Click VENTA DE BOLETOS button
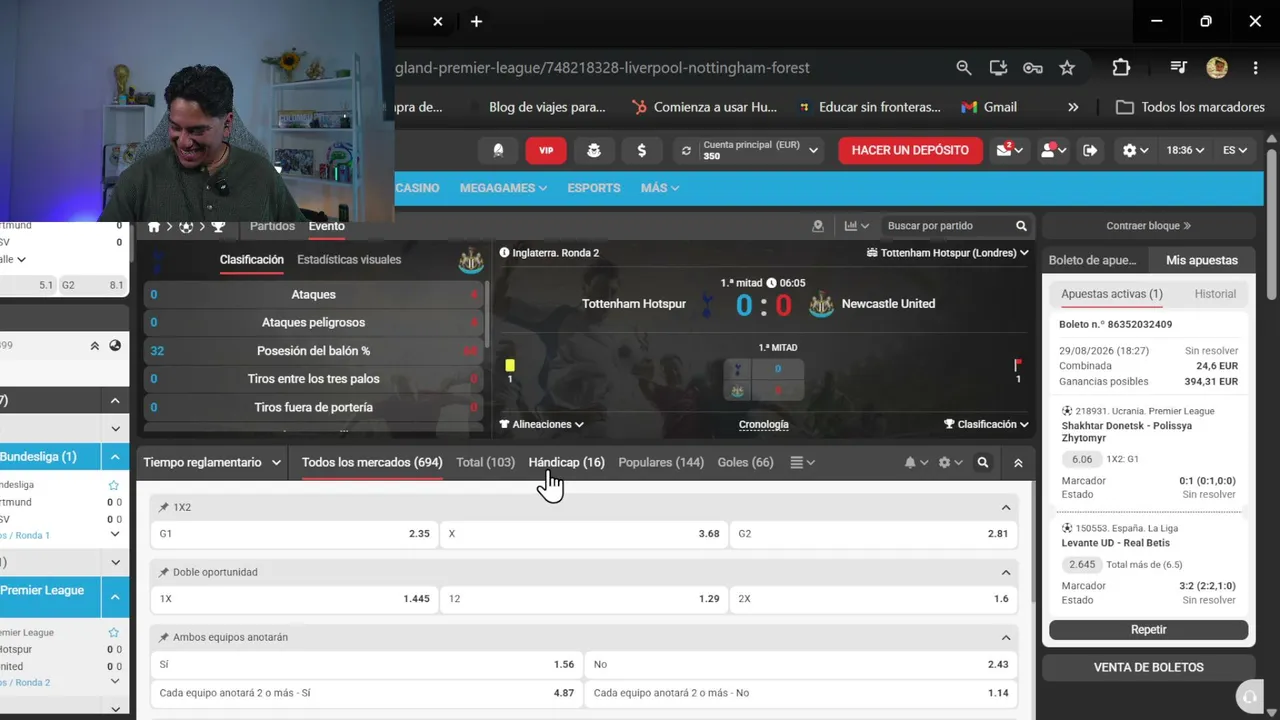 pos(1149,668)
